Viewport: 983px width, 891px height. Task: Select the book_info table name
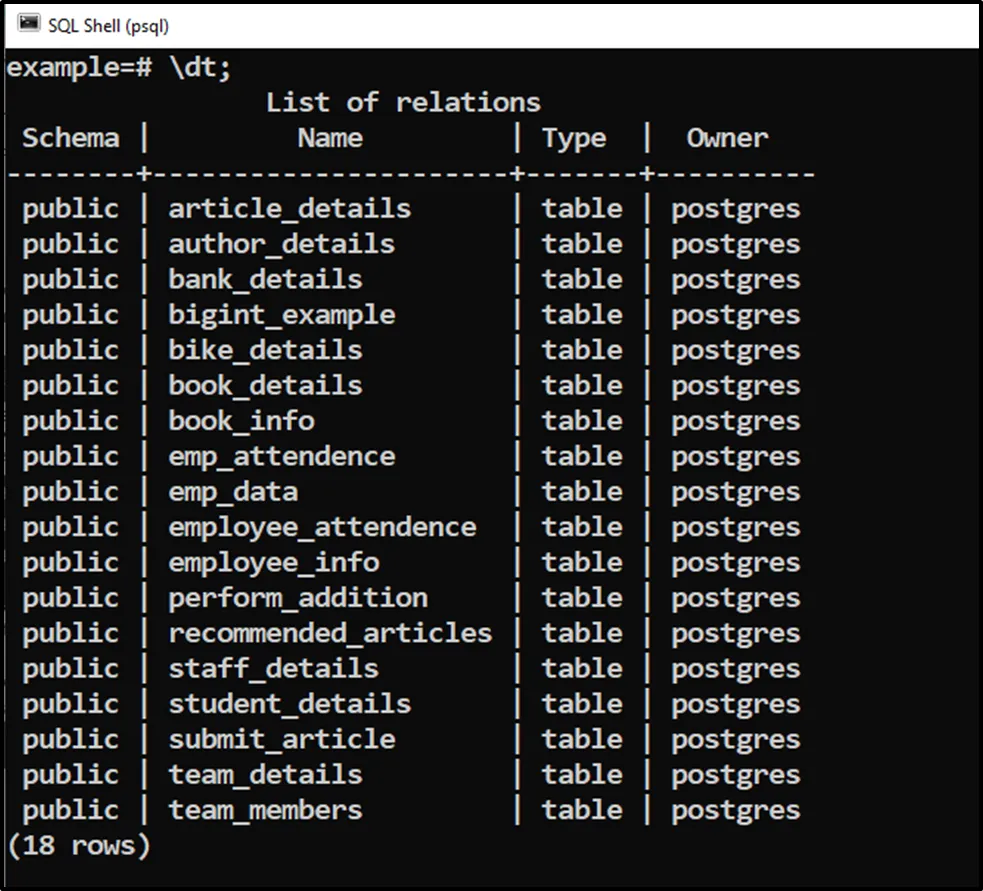(241, 421)
